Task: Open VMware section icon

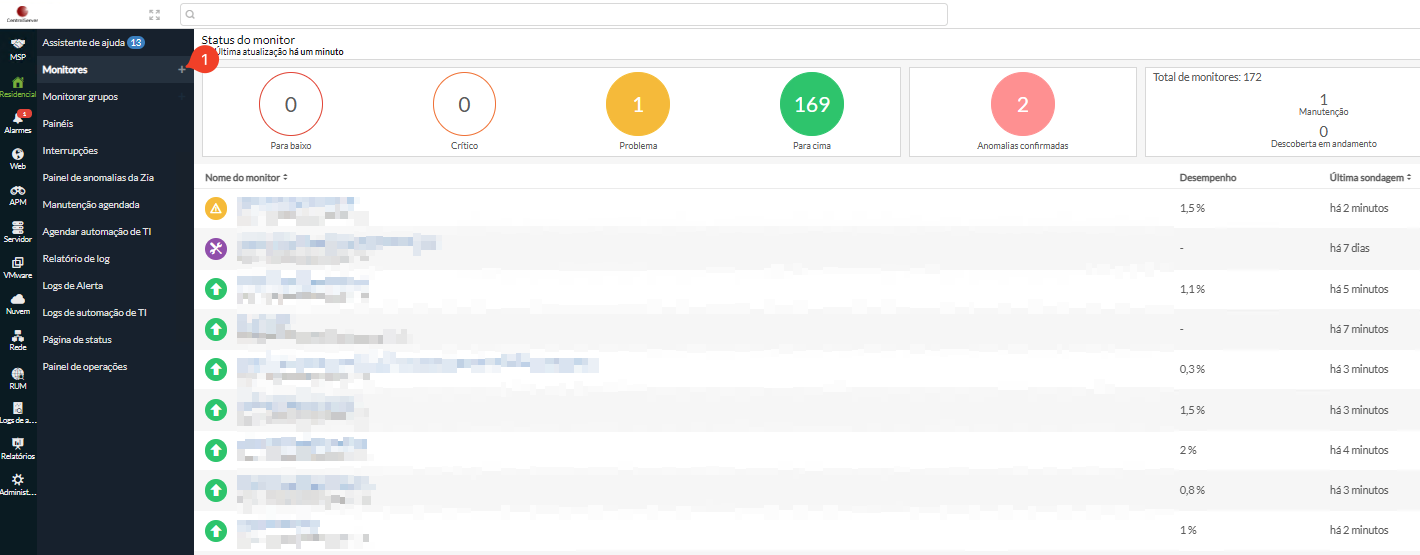Action: point(17,264)
